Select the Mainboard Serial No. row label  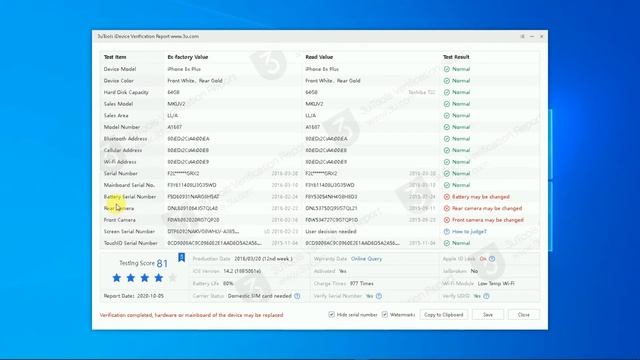(x=129, y=185)
